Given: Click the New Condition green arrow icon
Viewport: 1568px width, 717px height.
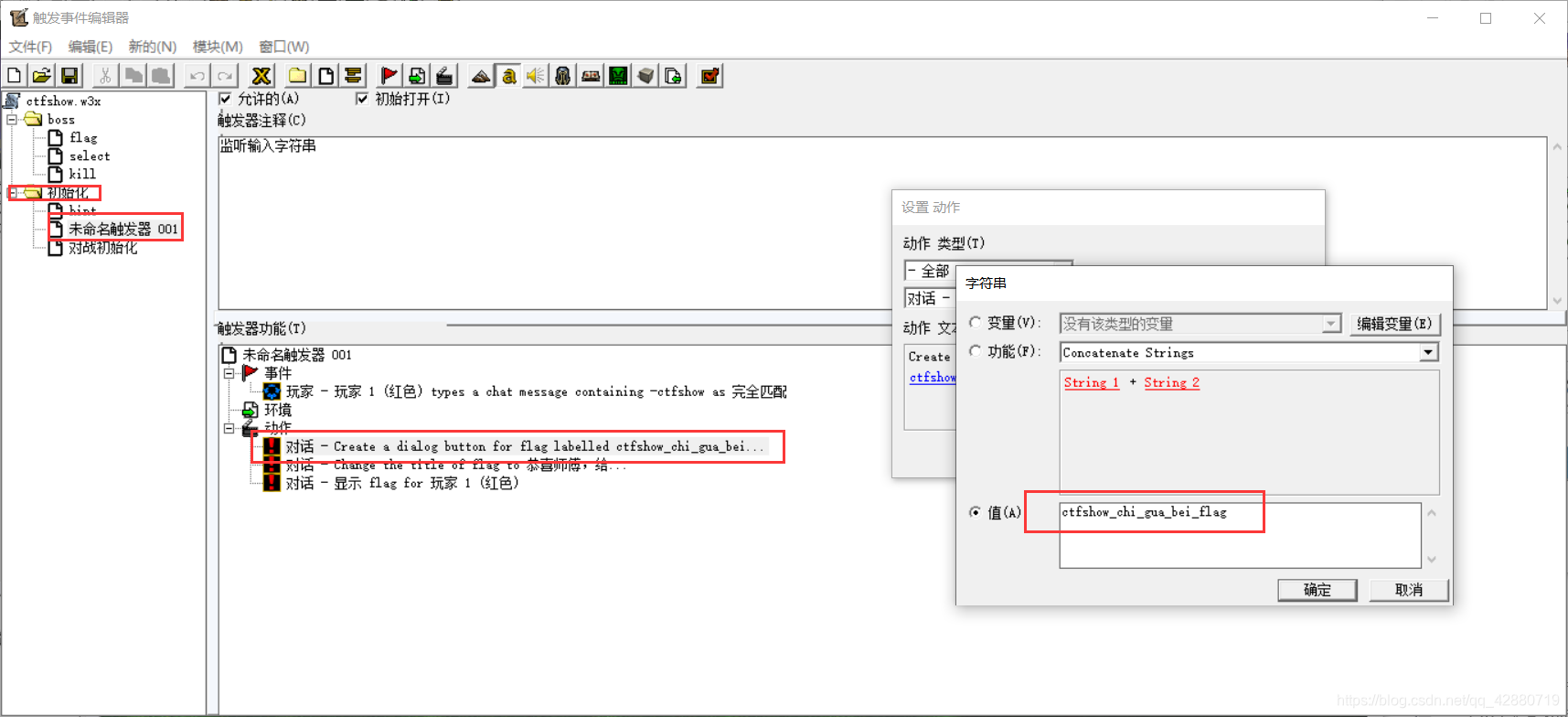Looking at the screenshot, I should 417,76.
